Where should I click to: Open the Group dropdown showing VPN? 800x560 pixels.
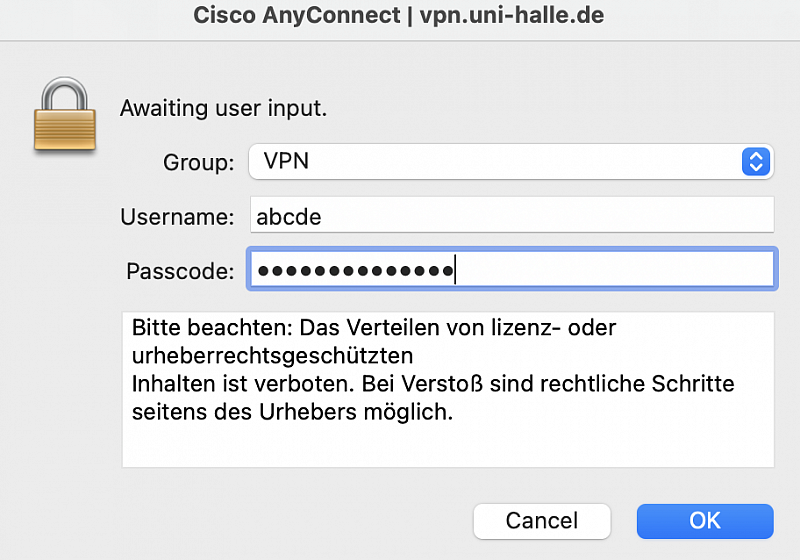click(x=511, y=162)
